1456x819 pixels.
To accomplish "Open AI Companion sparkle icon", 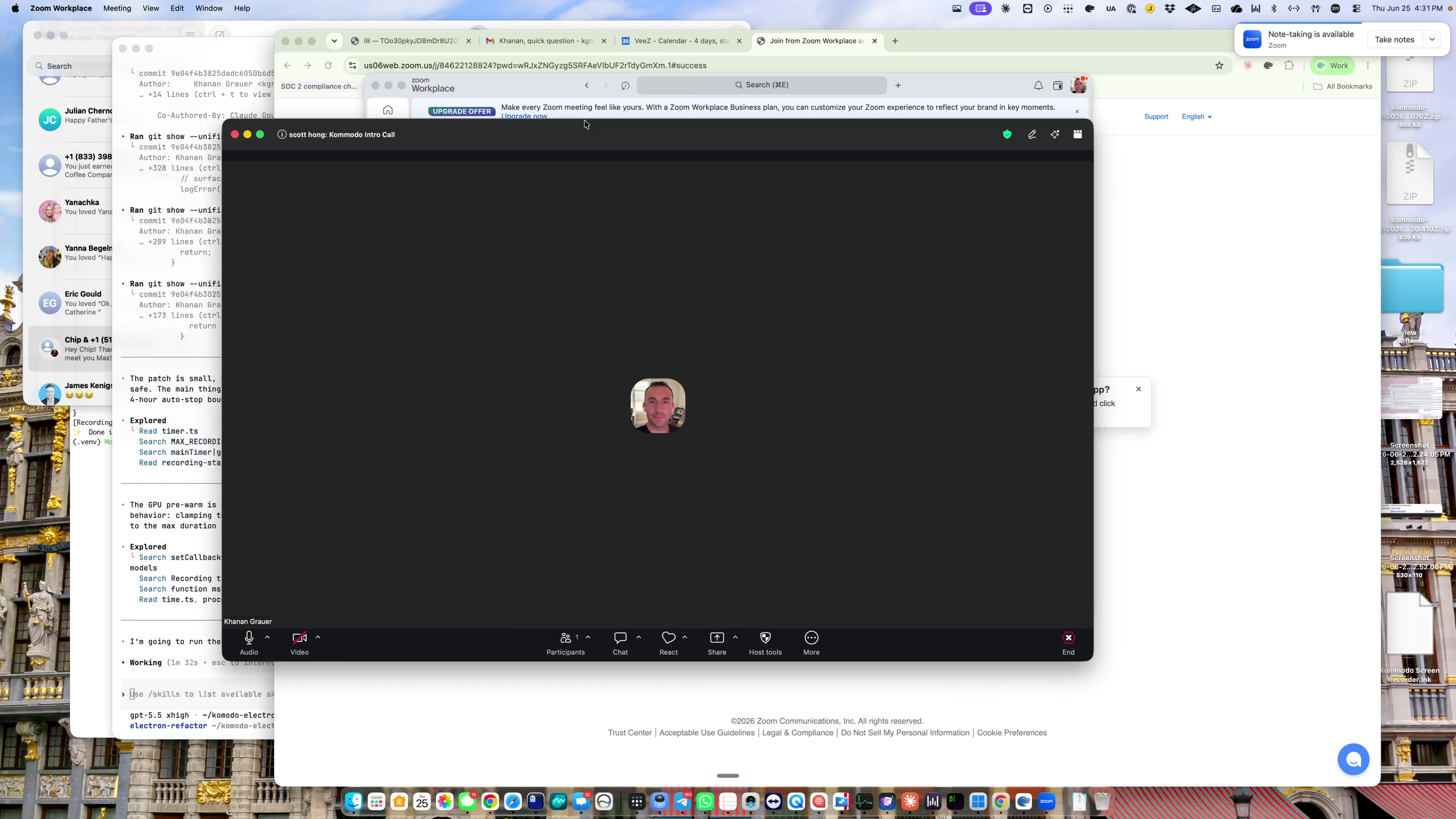I will [1055, 135].
